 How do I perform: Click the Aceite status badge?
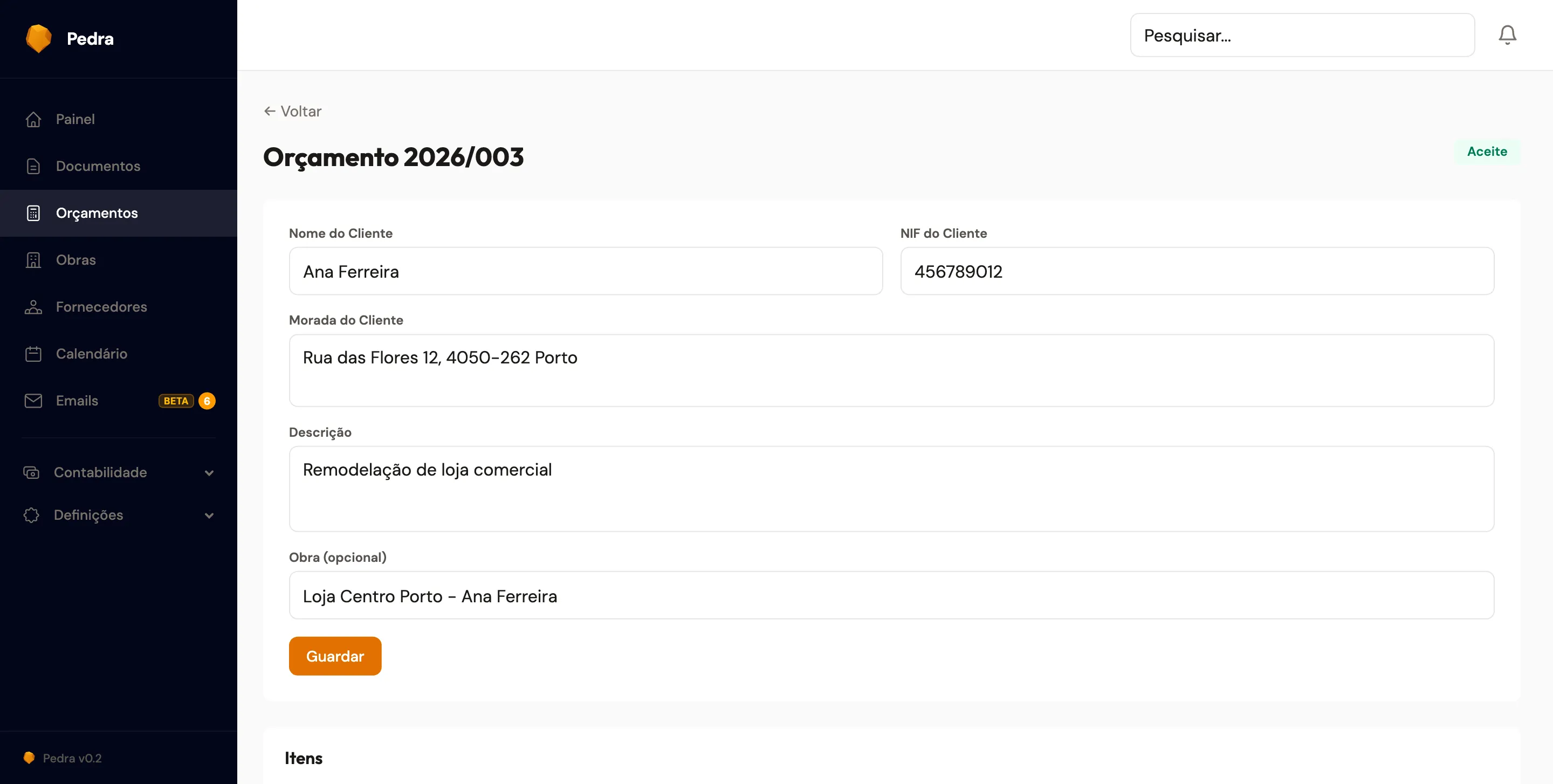[1487, 152]
